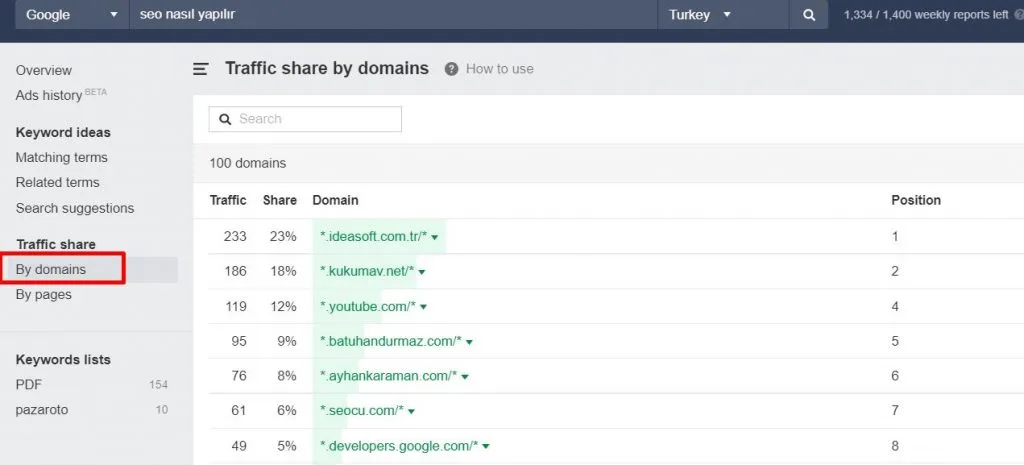
Task: Click the Traffic column header
Action: pos(228,200)
